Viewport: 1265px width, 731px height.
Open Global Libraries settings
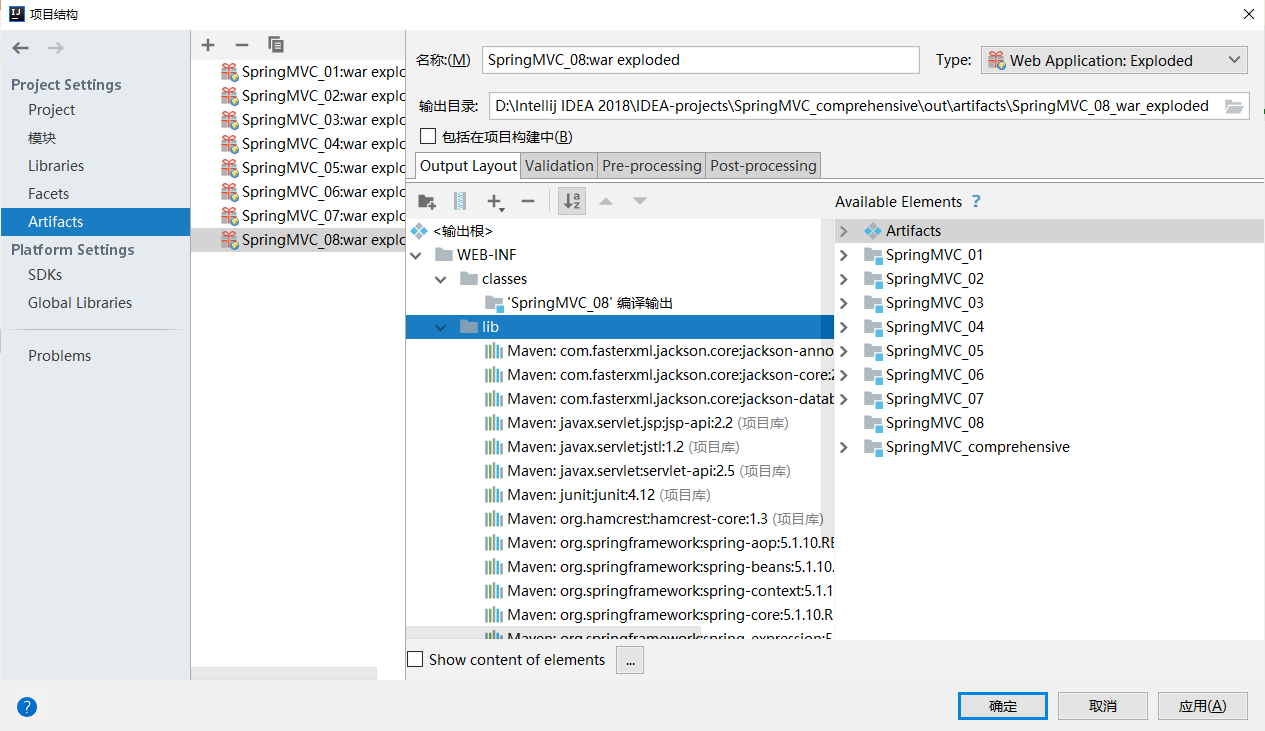pos(80,302)
